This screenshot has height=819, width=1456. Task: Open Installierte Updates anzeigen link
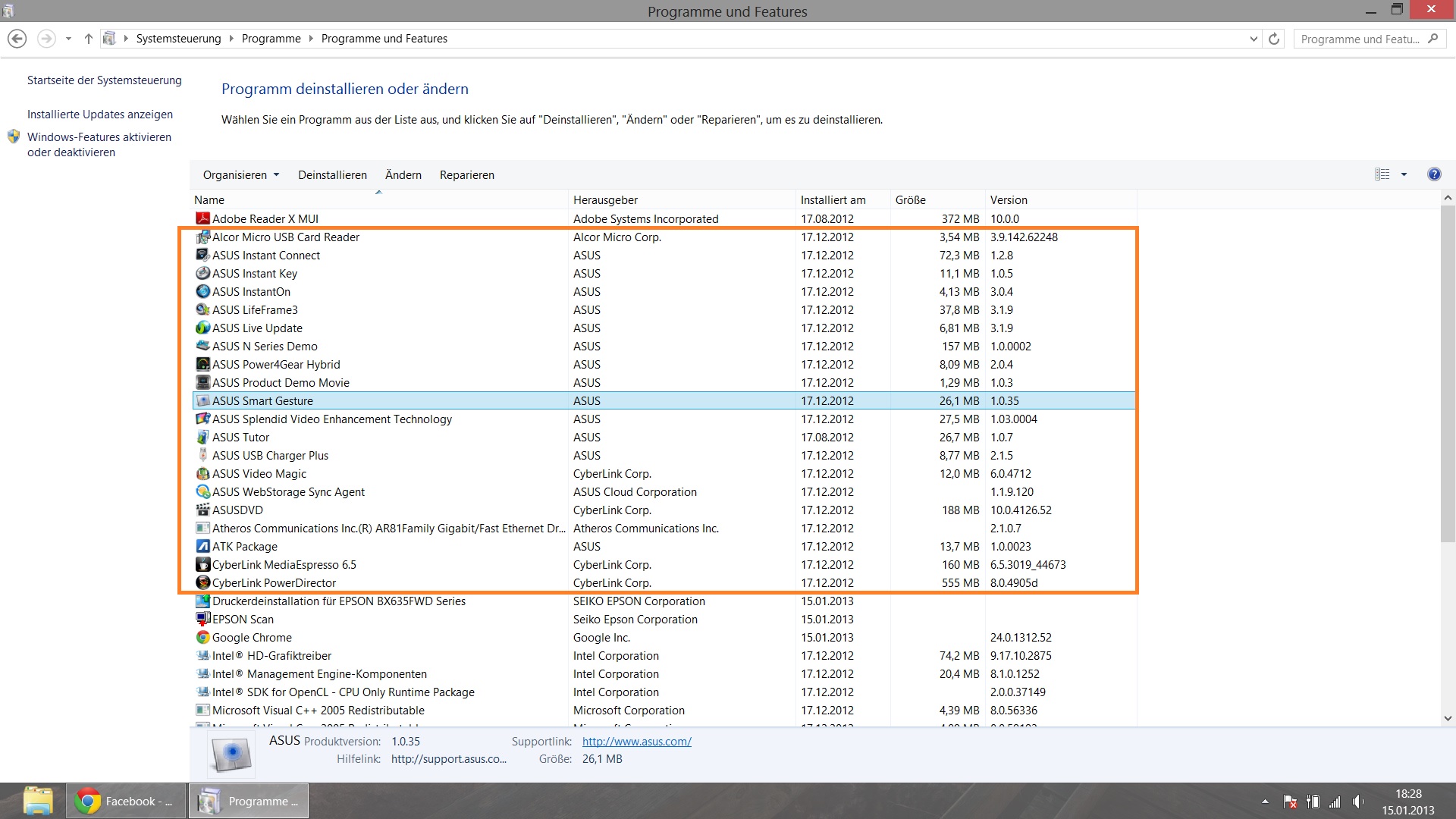click(x=100, y=115)
